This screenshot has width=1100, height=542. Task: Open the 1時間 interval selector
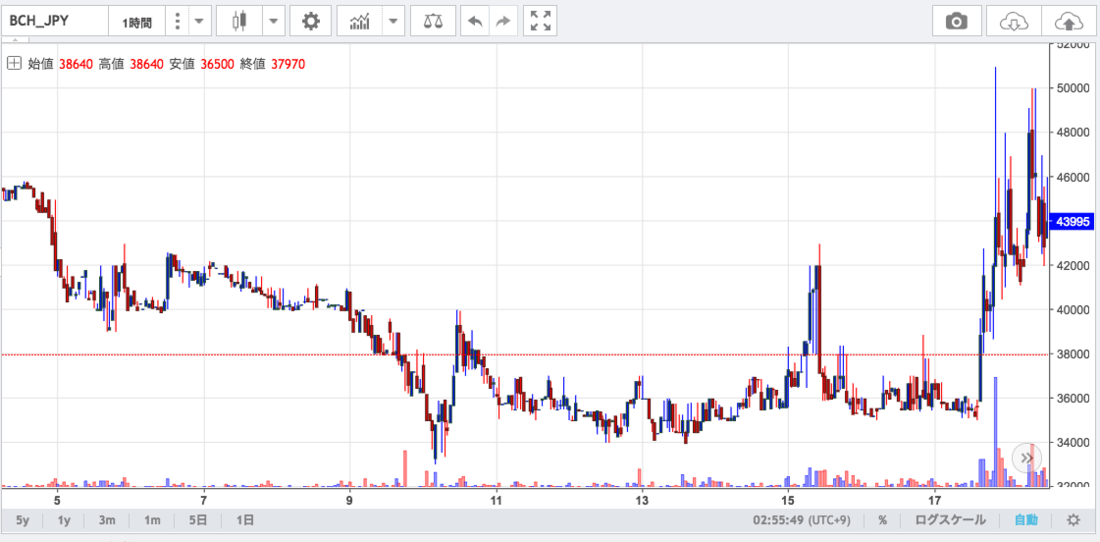tap(137, 22)
